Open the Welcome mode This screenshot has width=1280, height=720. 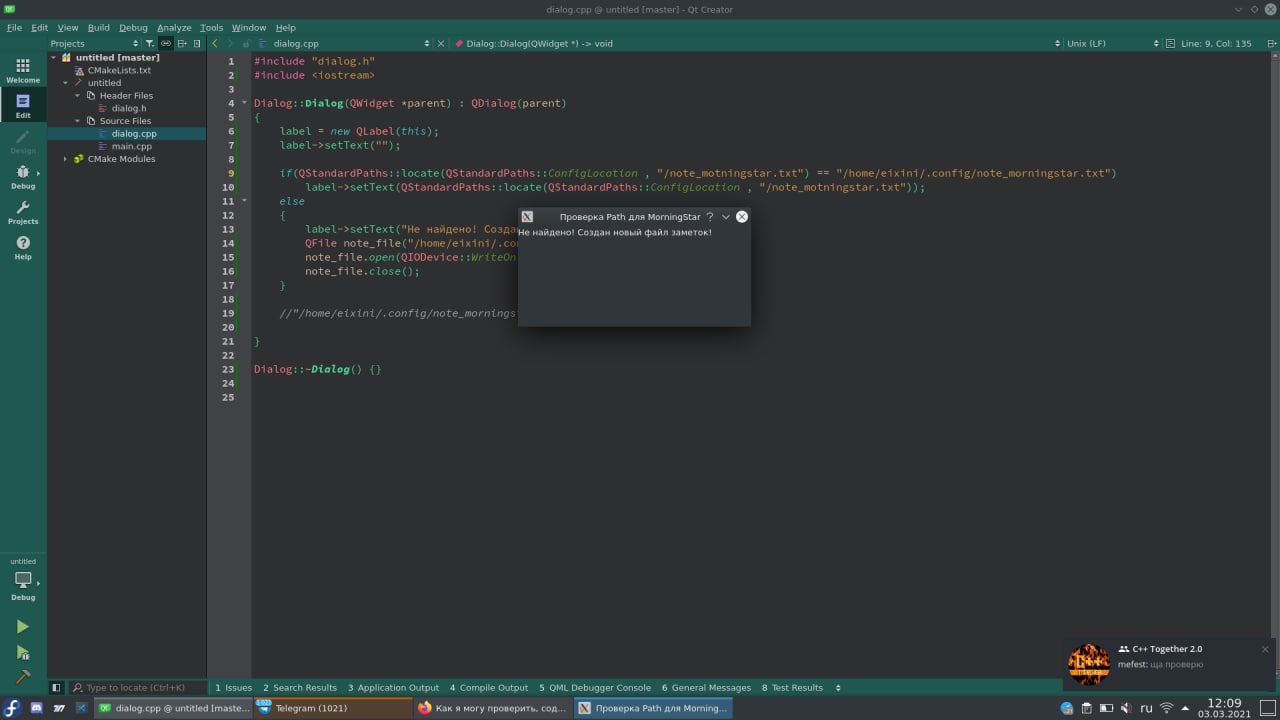[x=23, y=70]
